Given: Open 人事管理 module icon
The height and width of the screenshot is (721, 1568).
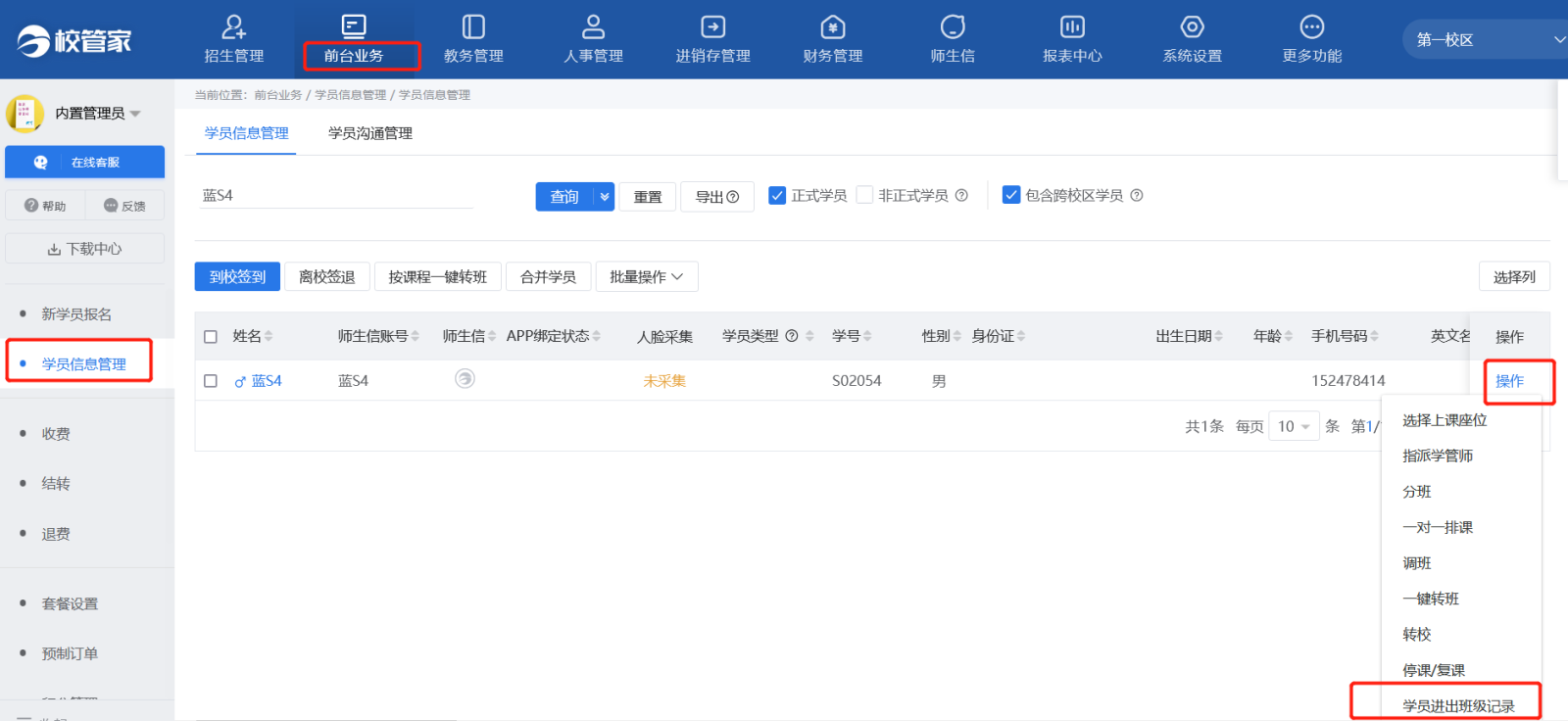Looking at the screenshot, I should coord(594,26).
